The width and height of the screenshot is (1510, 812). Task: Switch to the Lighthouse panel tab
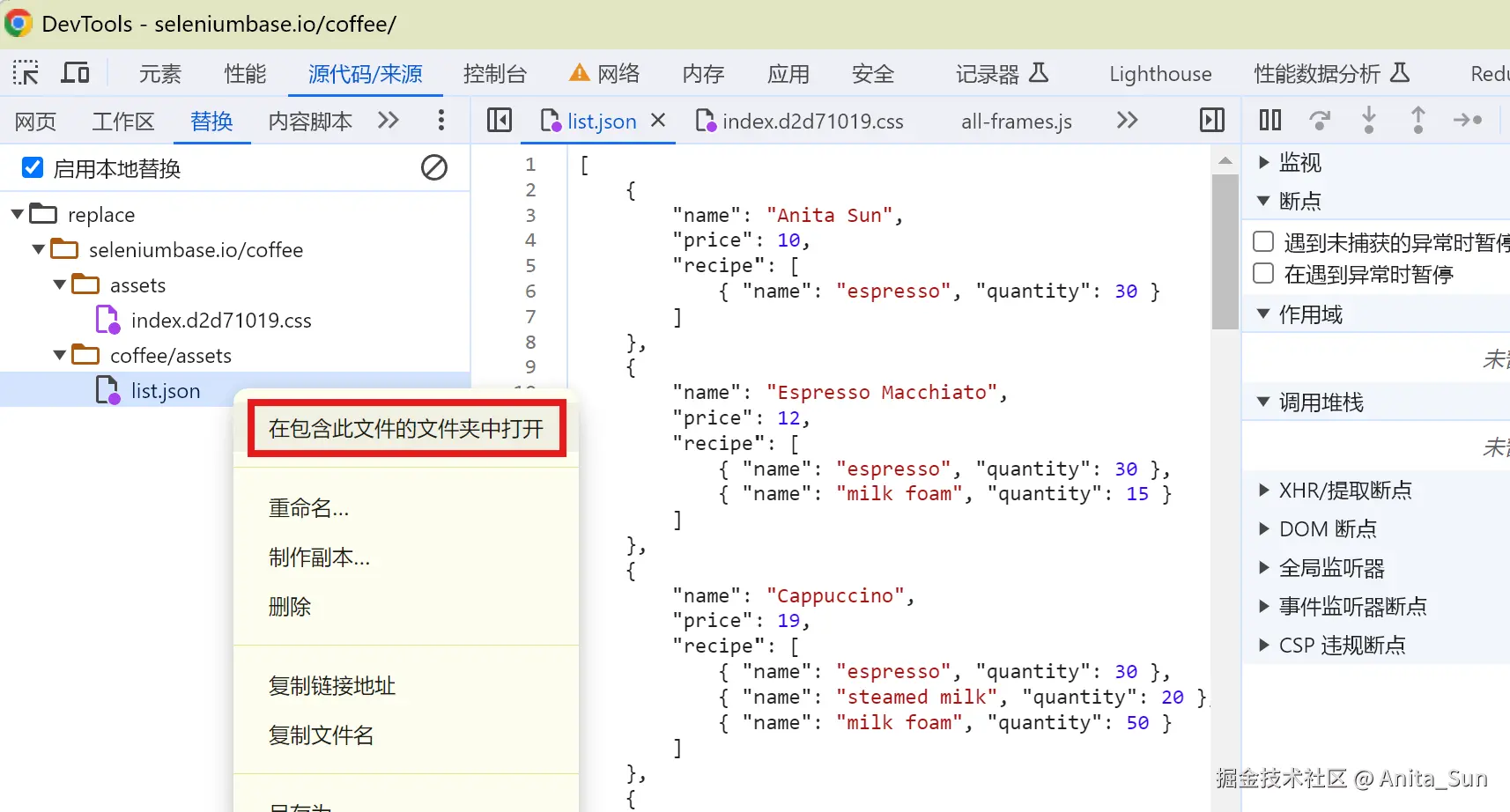coord(1160,74)
